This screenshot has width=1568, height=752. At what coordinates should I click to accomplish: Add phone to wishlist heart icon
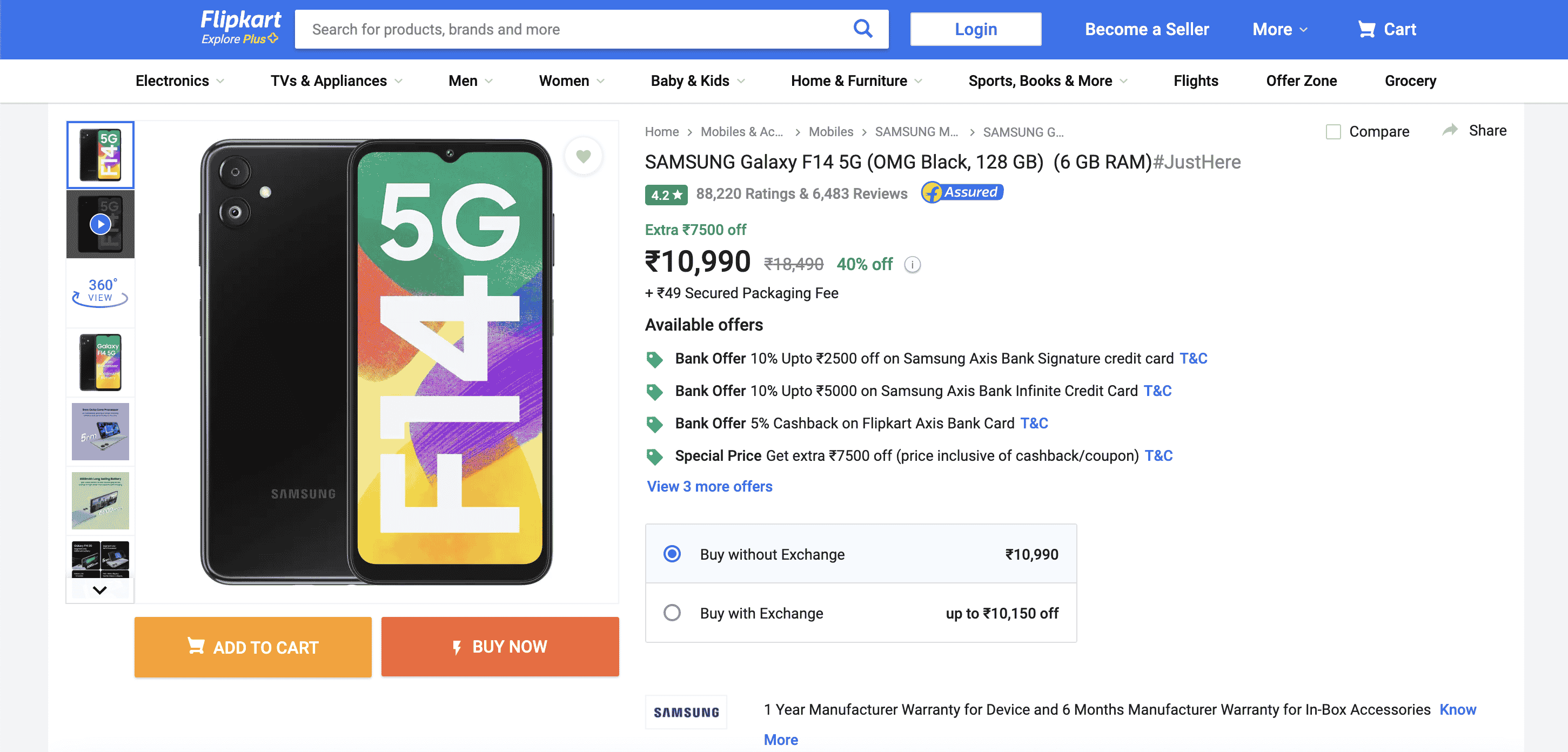583,156
